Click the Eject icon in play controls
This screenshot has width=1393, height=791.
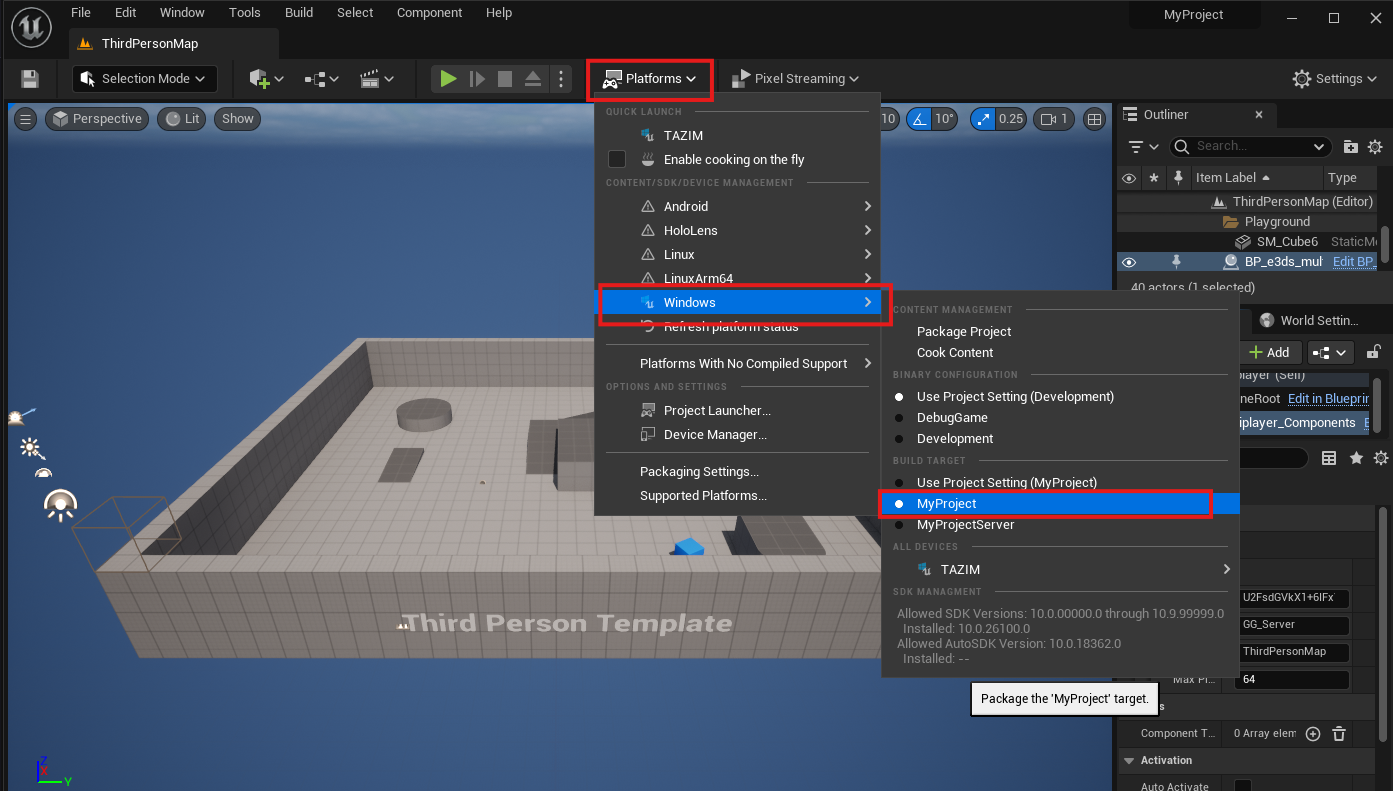point(533,79)
